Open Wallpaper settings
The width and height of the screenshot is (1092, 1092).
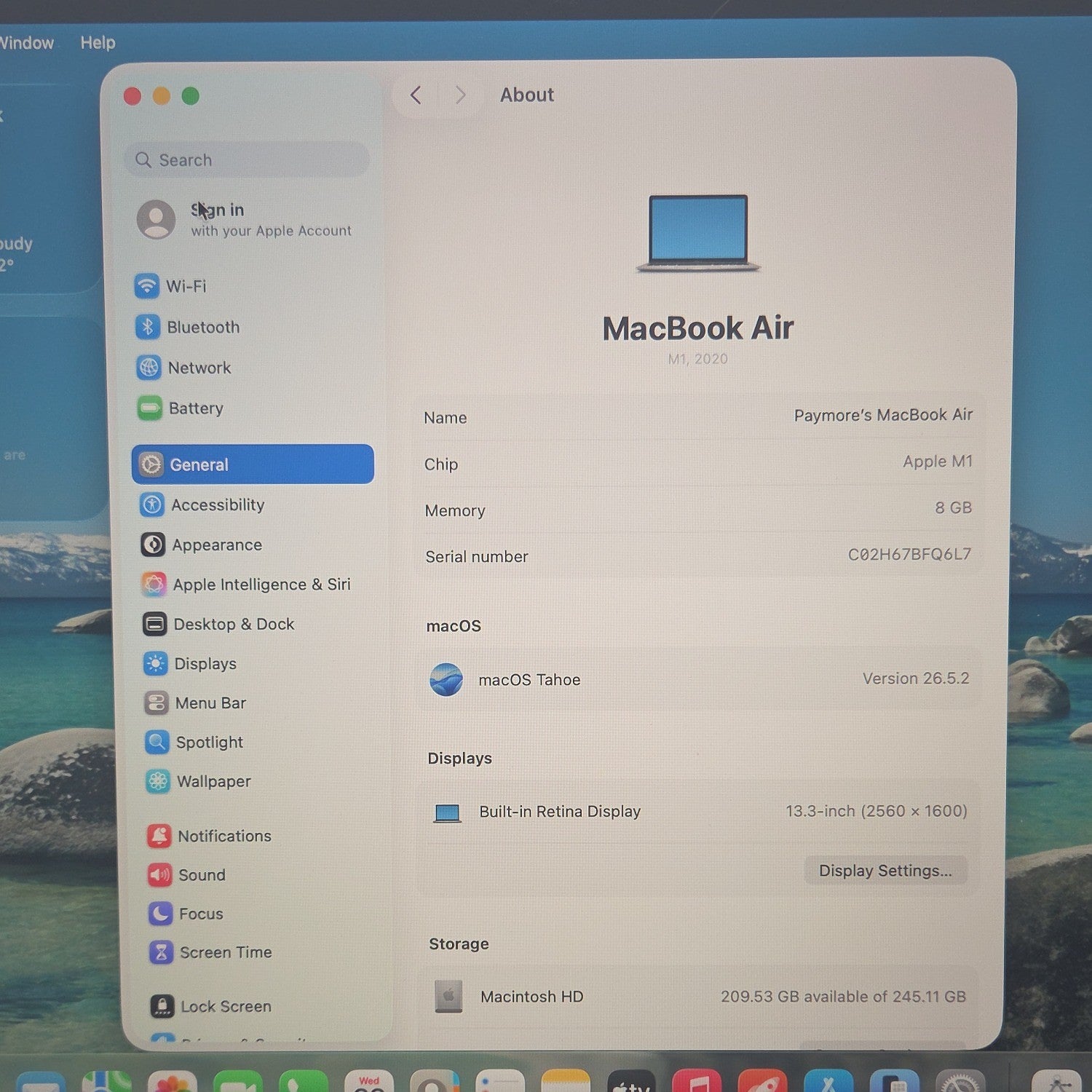click(x=198, y=781)
